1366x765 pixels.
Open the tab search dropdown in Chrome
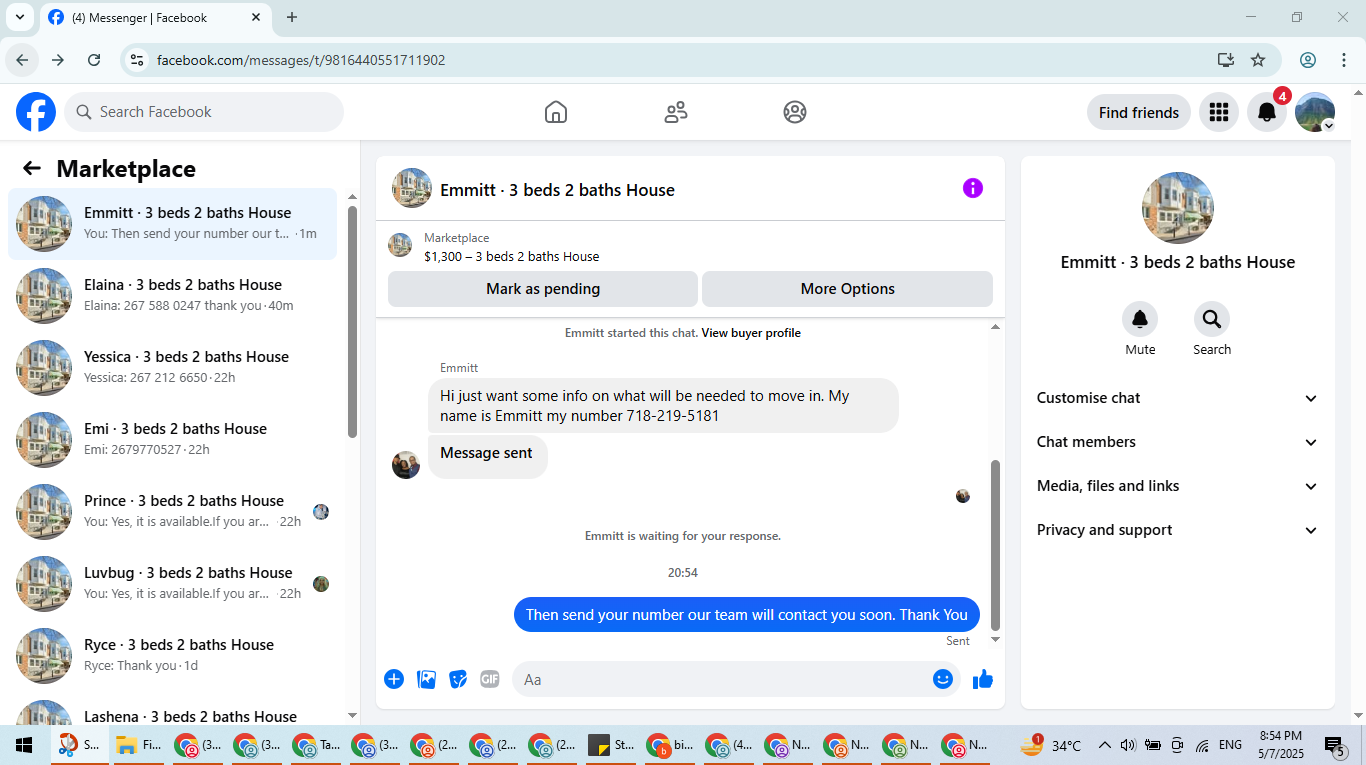coord(19,17)
